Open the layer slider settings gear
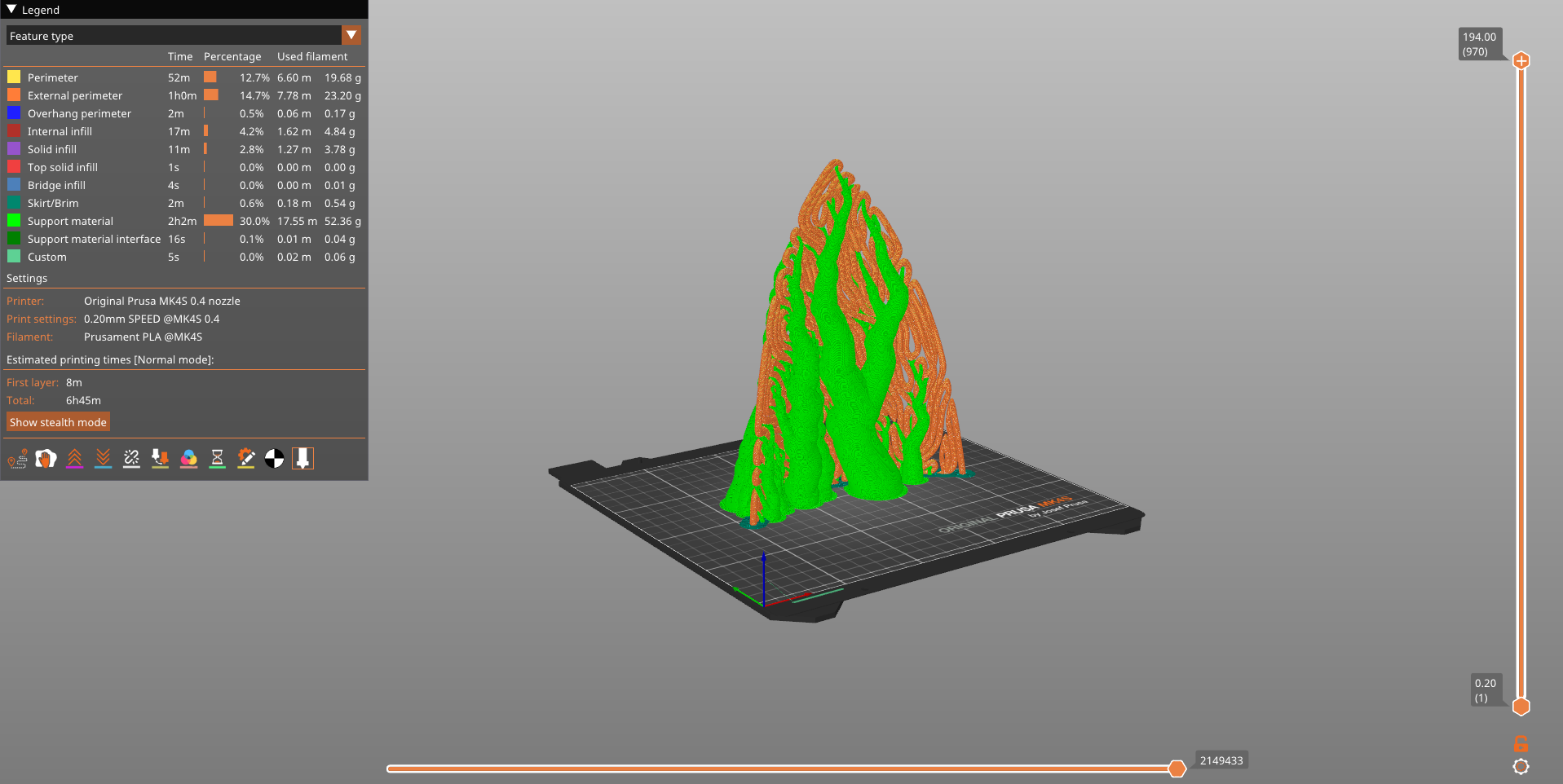This screenshot has height=784, width=1563. pos(1521,767)
